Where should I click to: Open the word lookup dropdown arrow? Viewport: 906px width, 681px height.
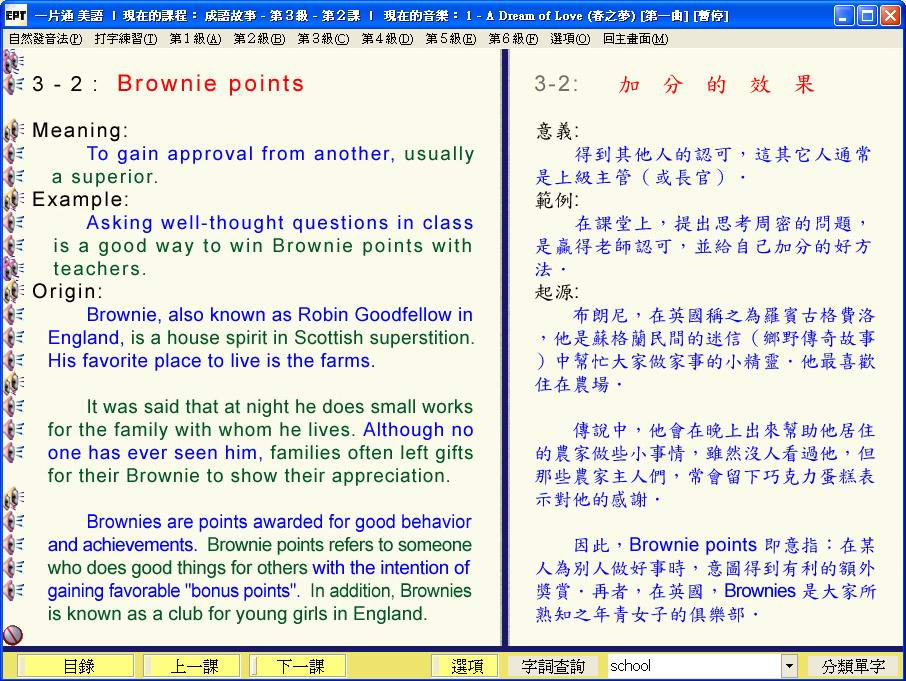click(x=789, y=666)
